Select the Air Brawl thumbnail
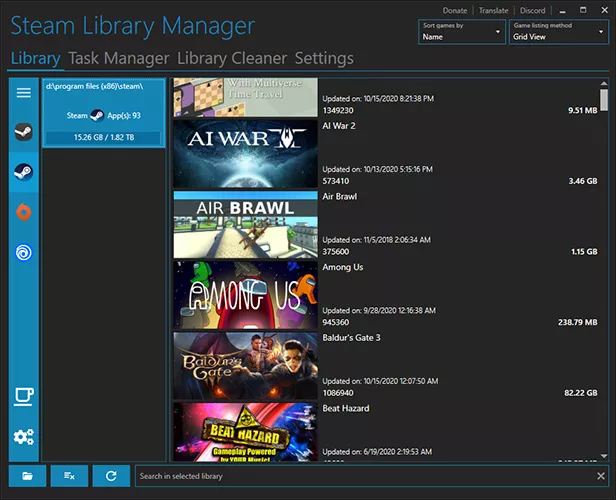 click(246, 225)
